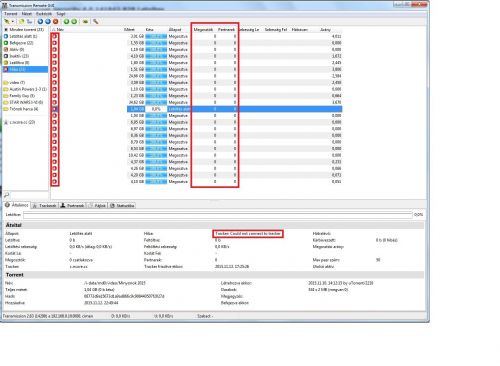Image resolution: width=500 pixels, height=366 pixels.
Task: Click the Letöltve download progress bar
Action: [218, 215]
